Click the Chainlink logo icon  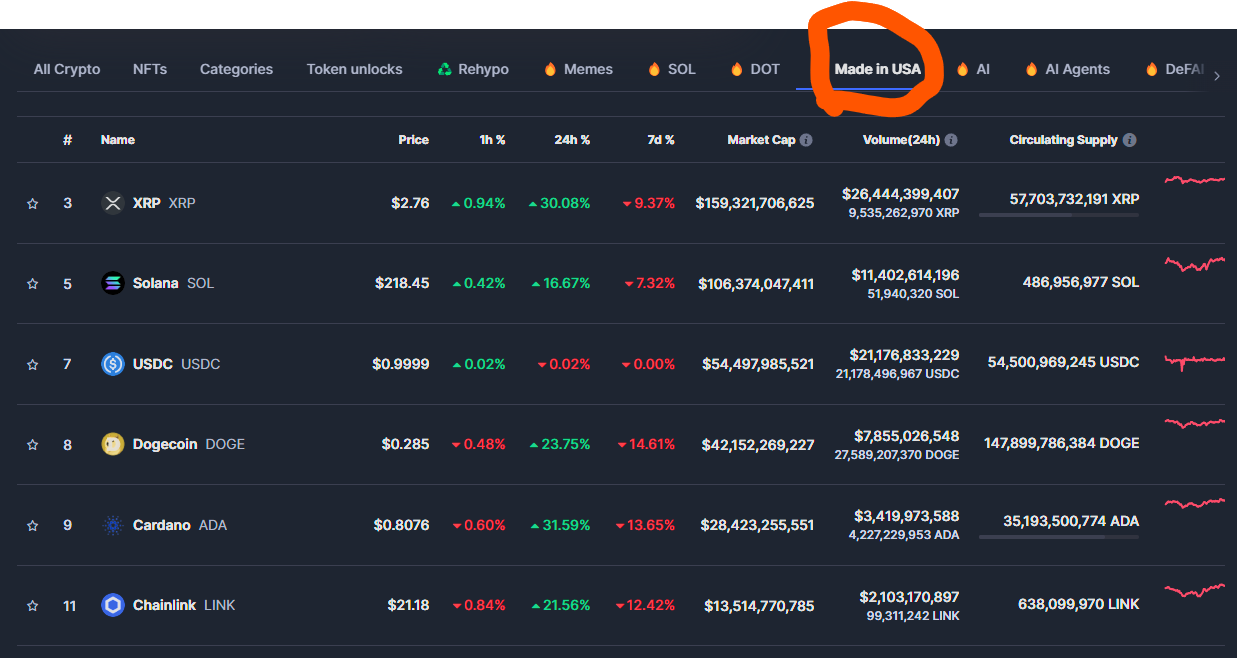pyautogui.click(x=113, y=605)
